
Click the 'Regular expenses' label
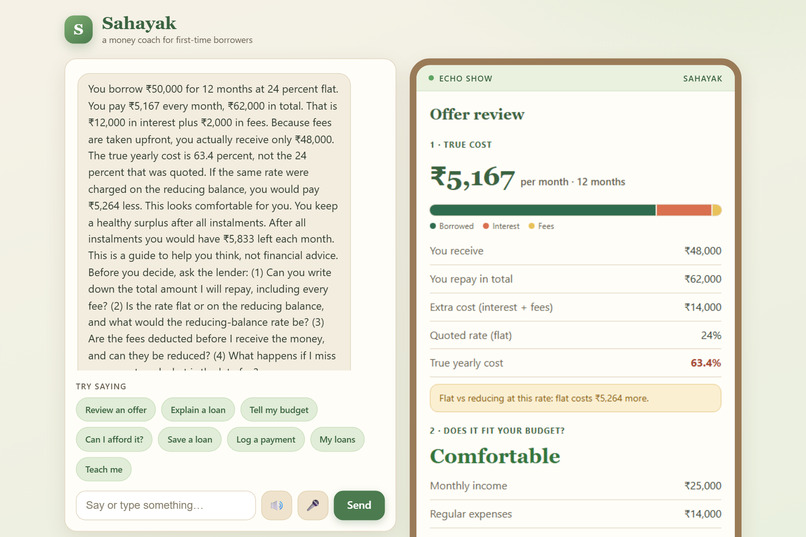point(471,514)
